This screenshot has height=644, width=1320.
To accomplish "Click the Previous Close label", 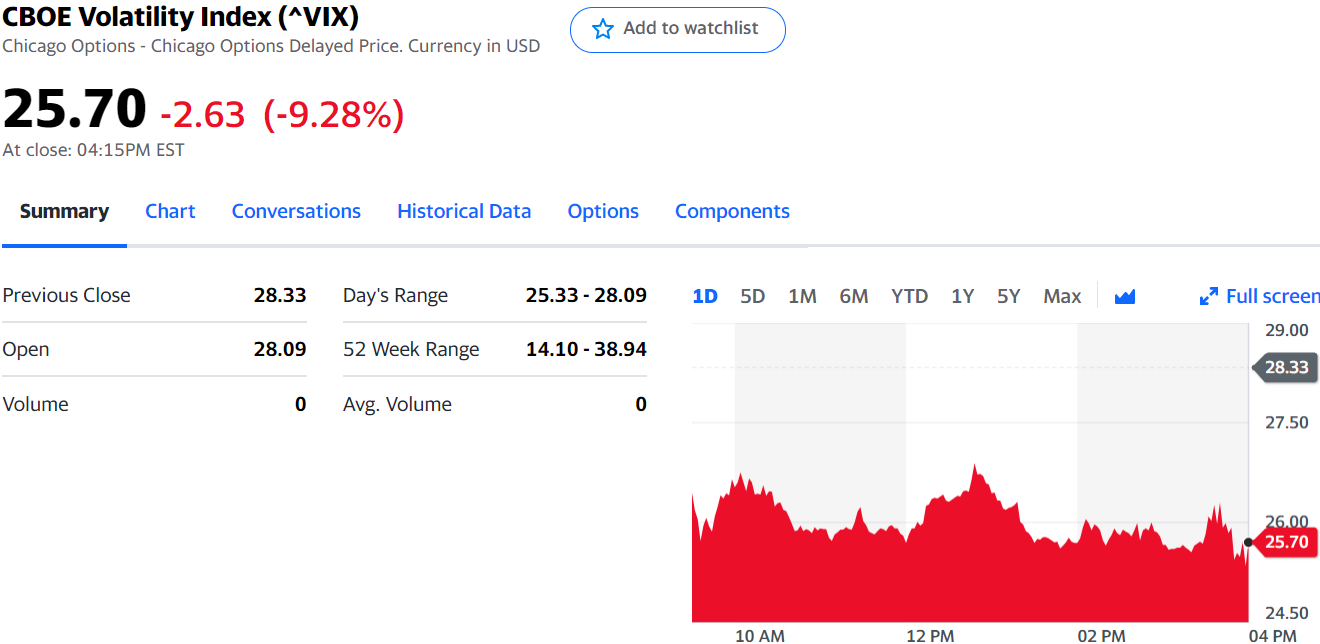I will (x=66, y=295).
